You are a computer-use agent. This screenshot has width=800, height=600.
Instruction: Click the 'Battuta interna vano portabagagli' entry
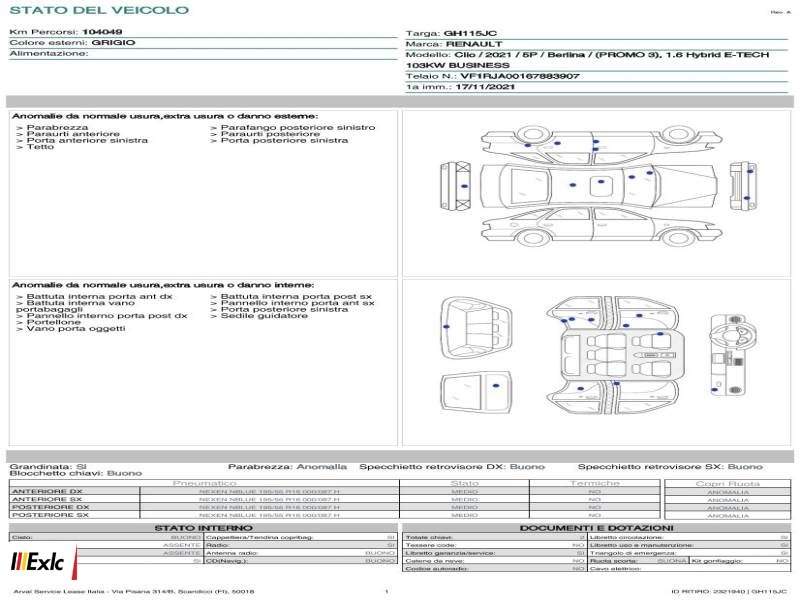point(76,306)
